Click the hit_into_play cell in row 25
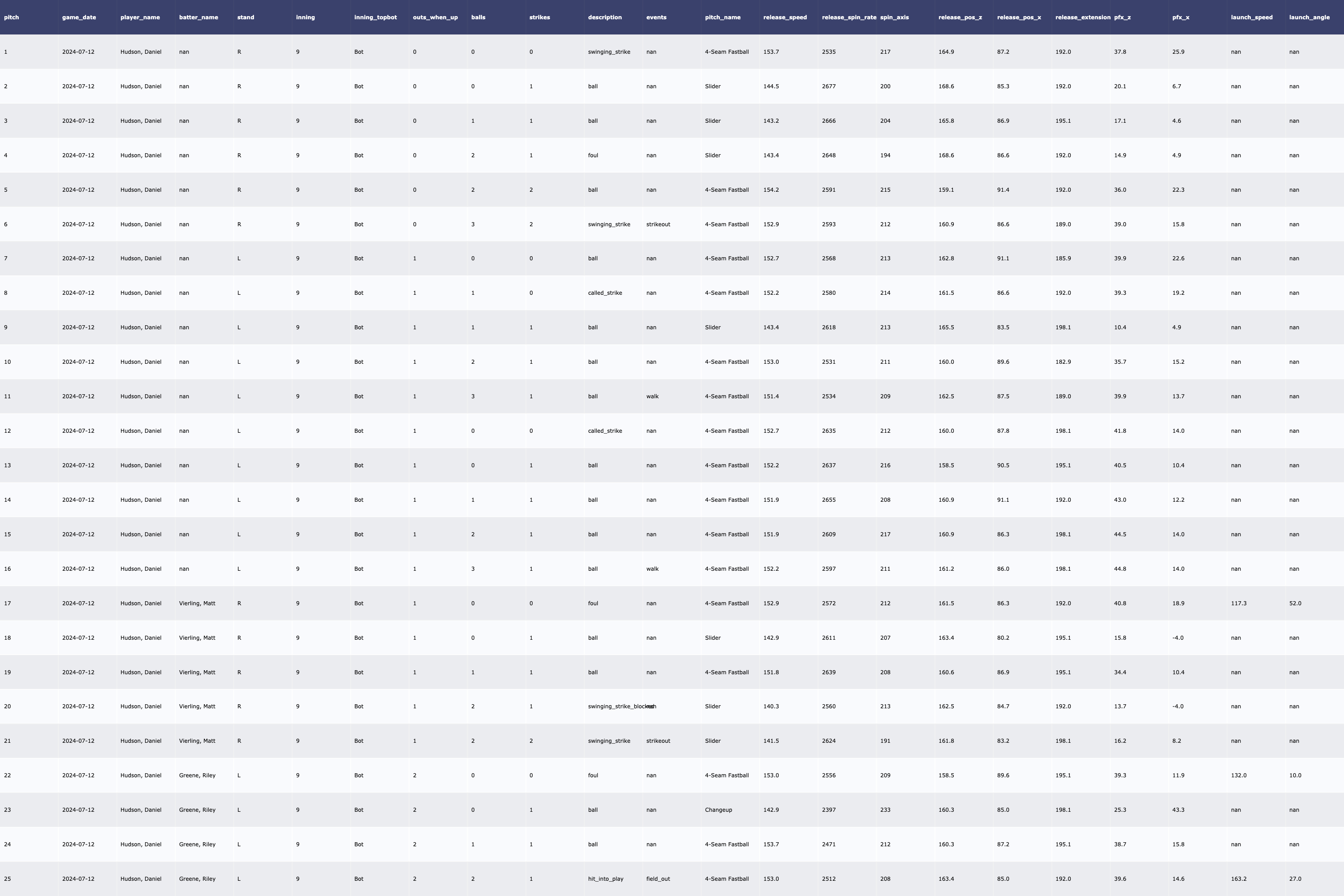The image size is (1344, 896). coord(605,879)
